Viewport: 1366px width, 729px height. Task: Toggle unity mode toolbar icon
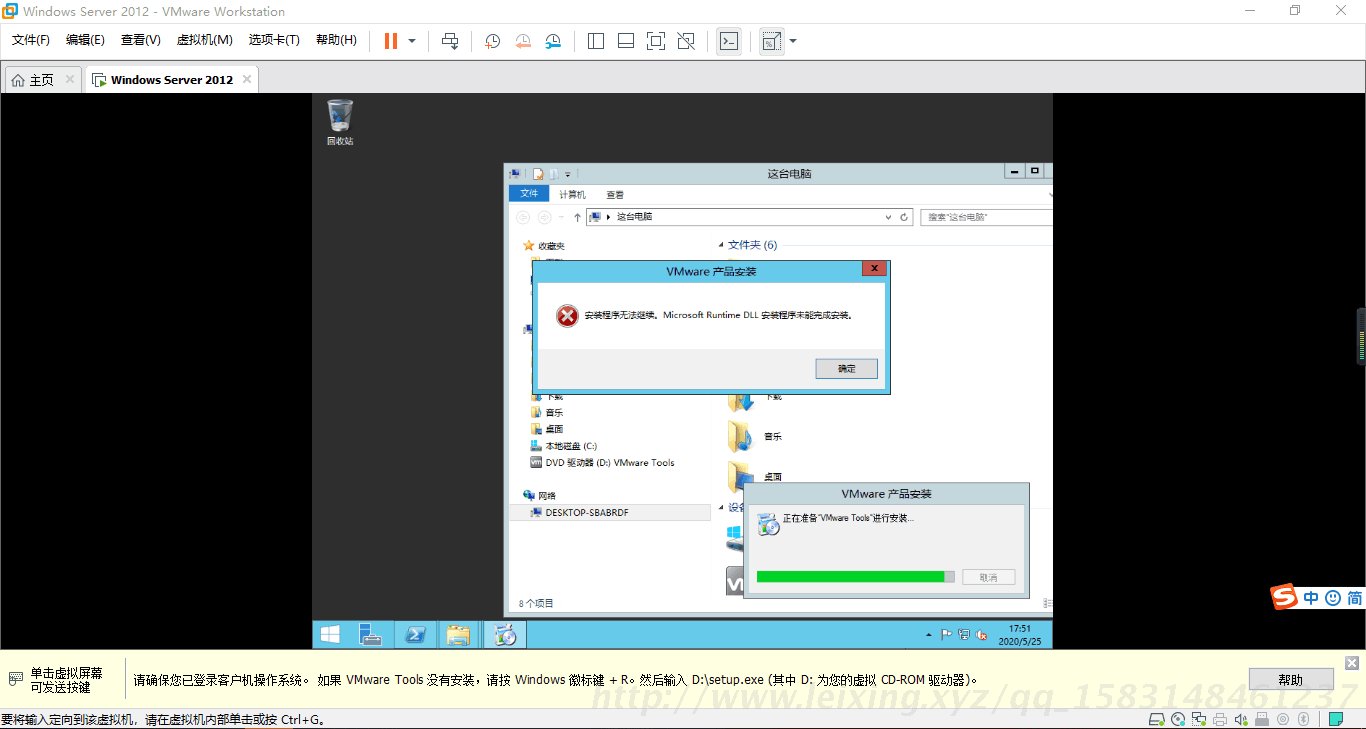[x=686, y=41]
